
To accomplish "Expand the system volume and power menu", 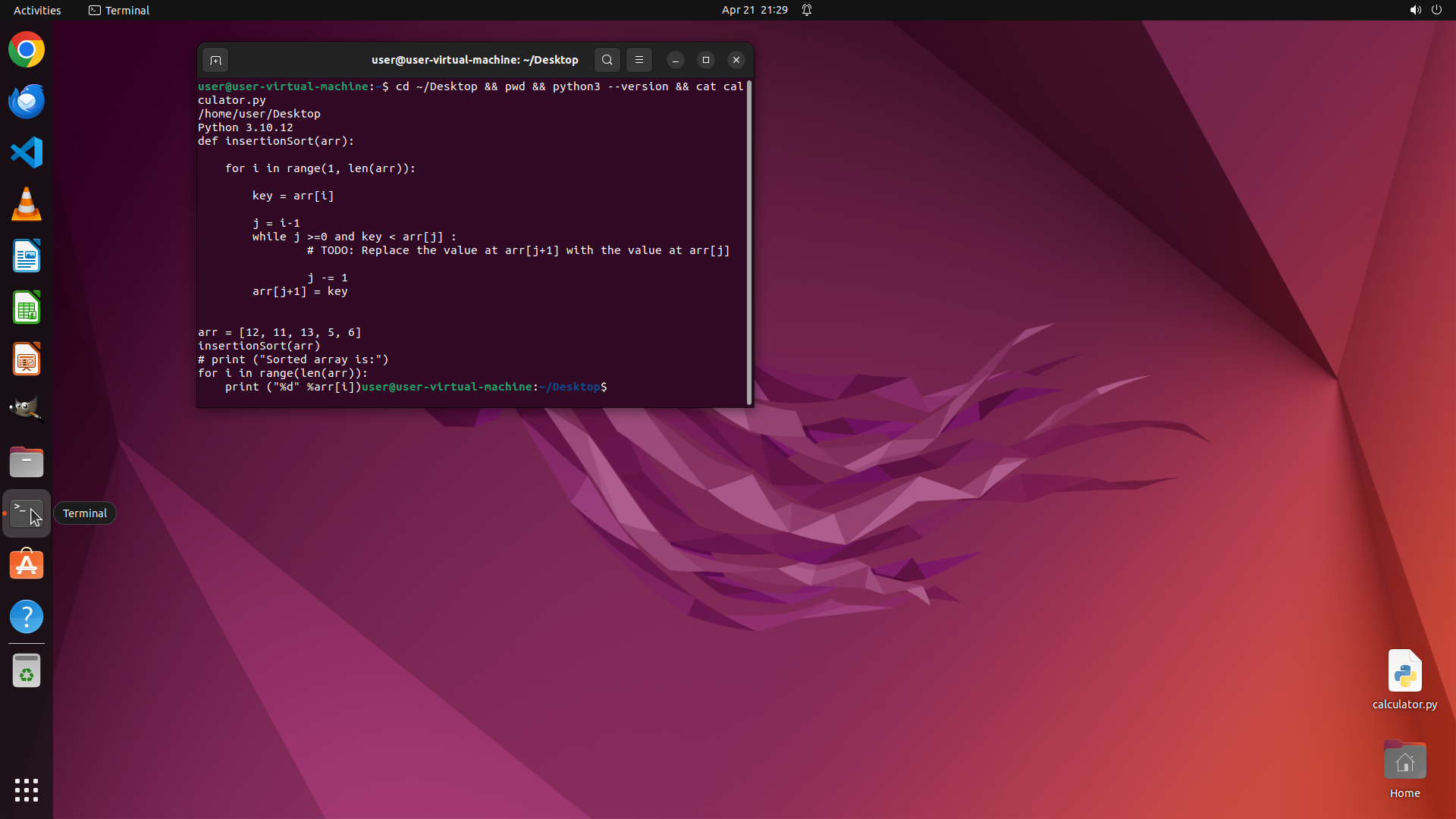I will [x=1425, y=10].
